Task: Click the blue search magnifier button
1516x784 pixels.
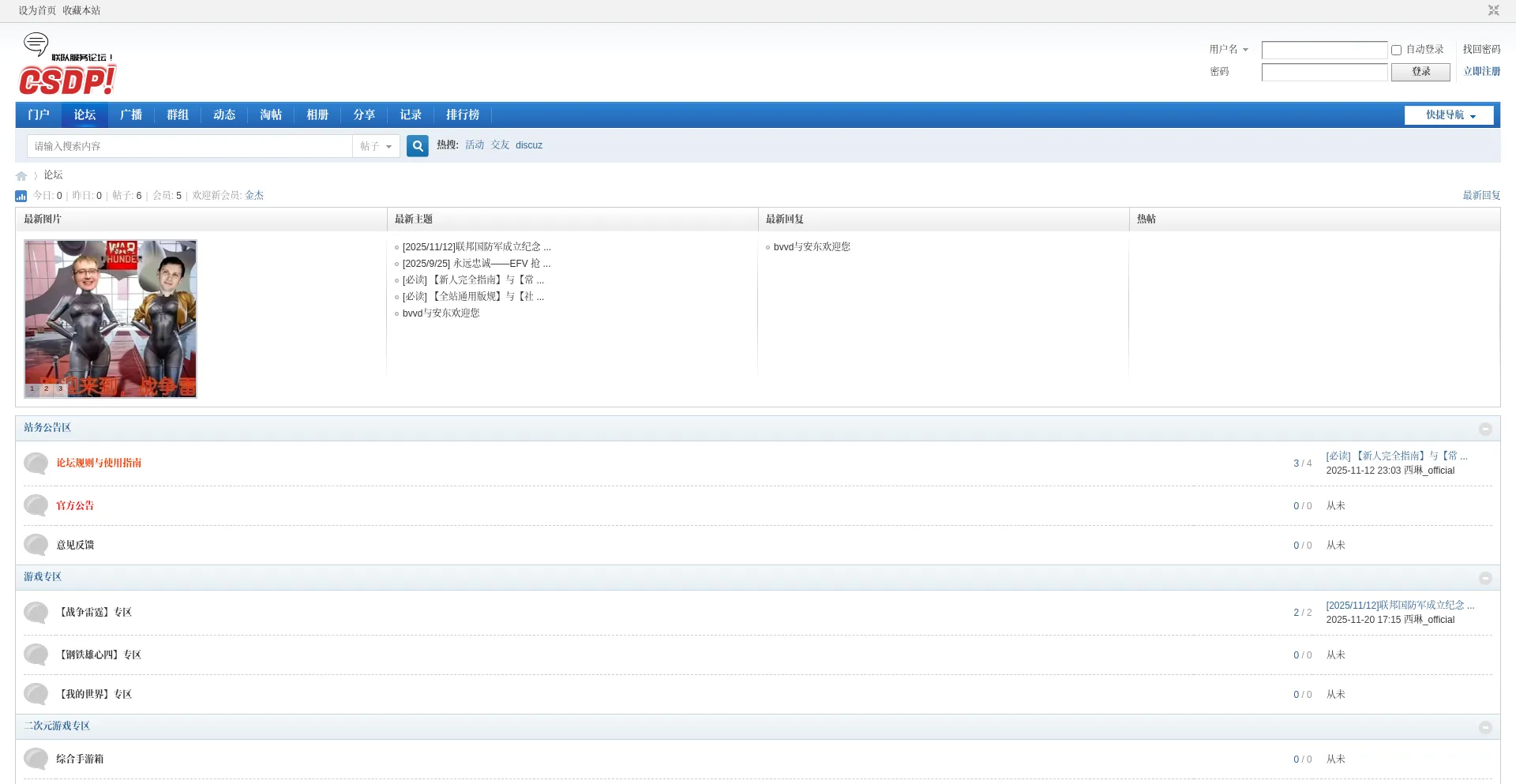Action: pyautogui.click(x=418, y=146)
